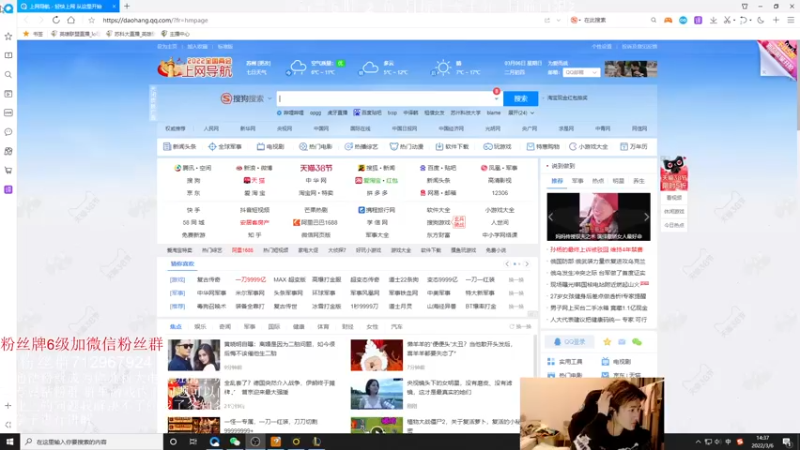Open the search icon in left sidebar
The image size is (800, 450).
(8, 74)
